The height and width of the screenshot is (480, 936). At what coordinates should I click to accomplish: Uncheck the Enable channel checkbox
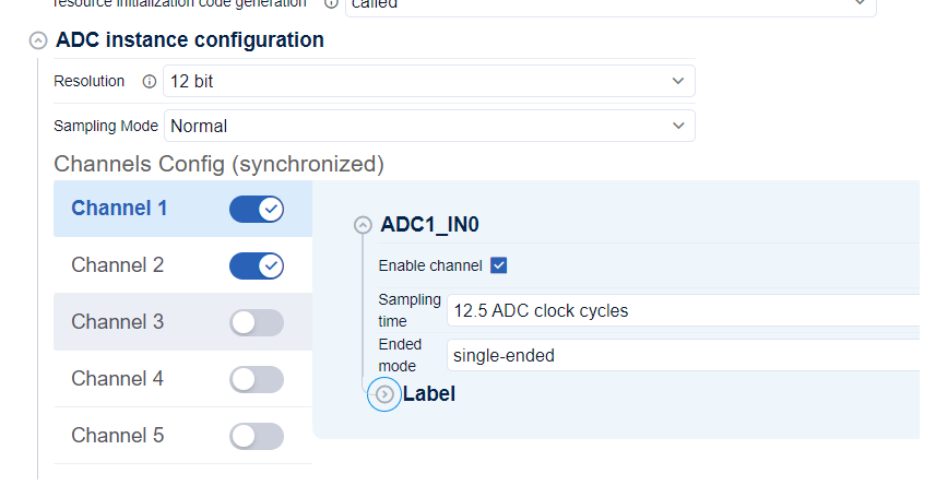pos(499,266)
